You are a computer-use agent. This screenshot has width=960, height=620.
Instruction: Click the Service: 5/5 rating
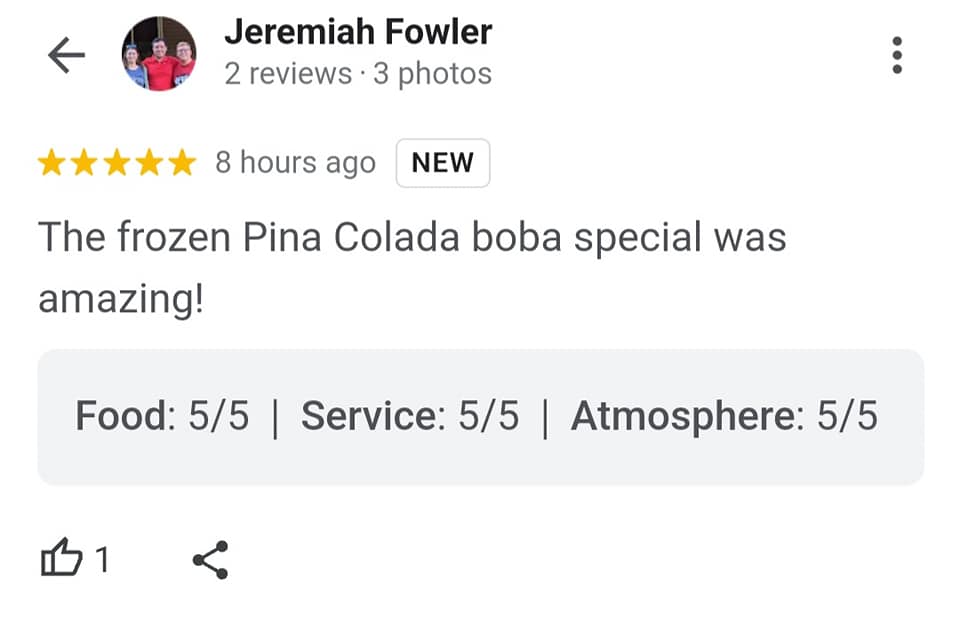coord(410,416)
